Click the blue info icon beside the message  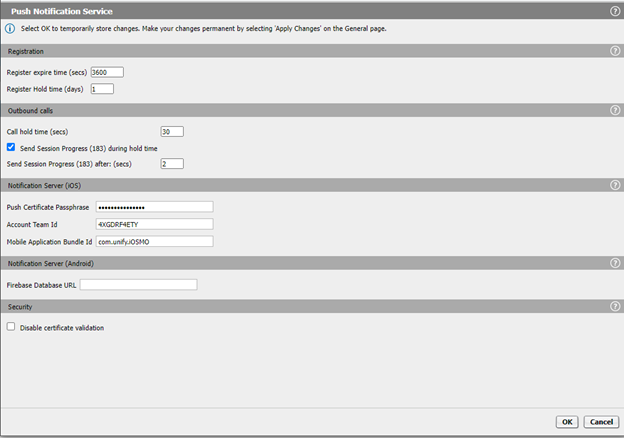coord(10,29)
